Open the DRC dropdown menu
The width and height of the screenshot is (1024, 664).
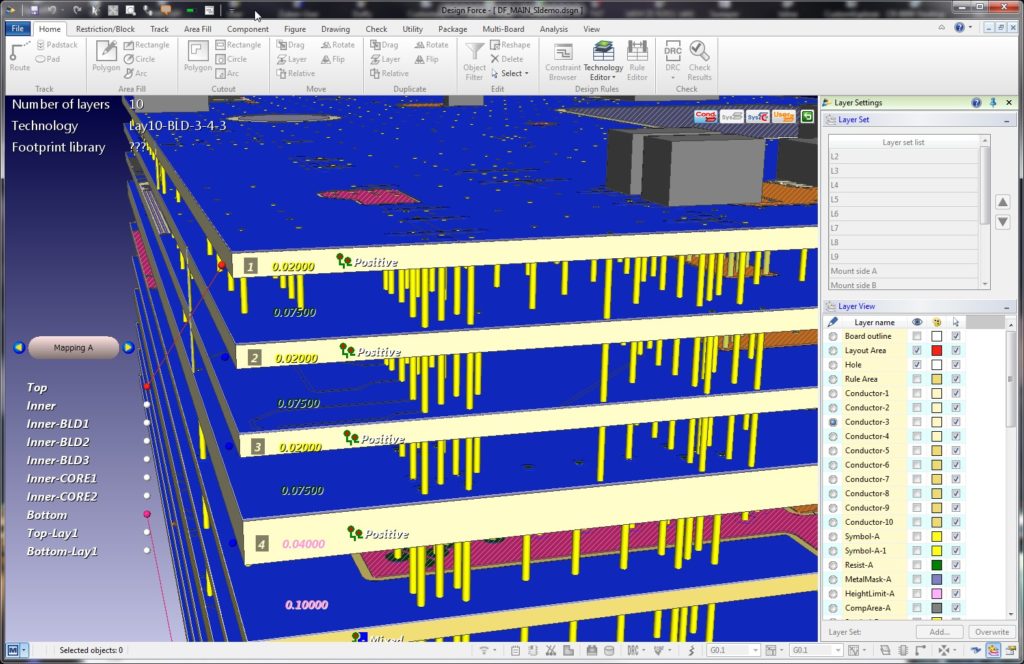coord(672,78)
